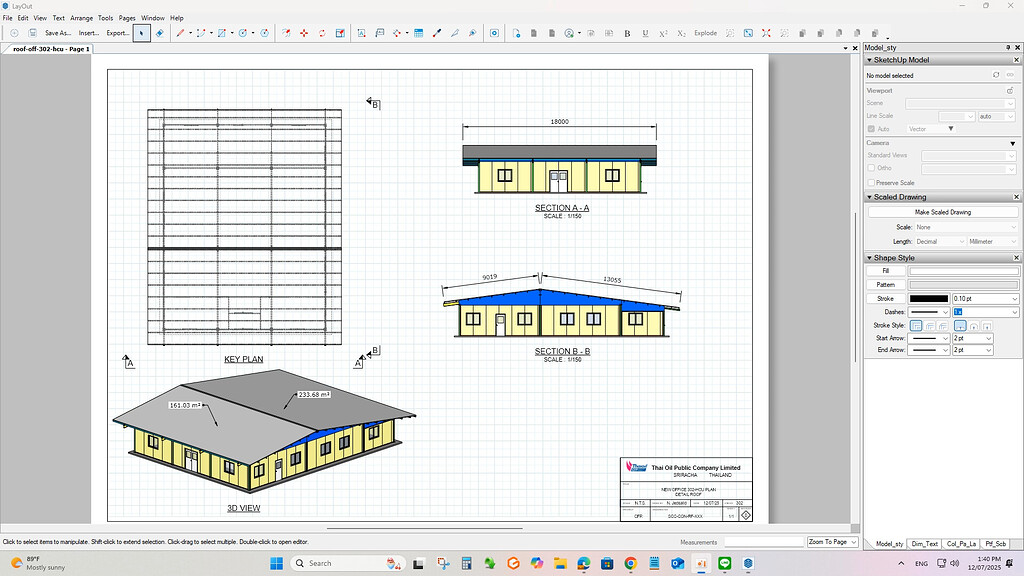Image resolution: width=1024 pixels, height=576 pixels.
Task: Apply Bold formatting from the toolbar
Action: 629,32
